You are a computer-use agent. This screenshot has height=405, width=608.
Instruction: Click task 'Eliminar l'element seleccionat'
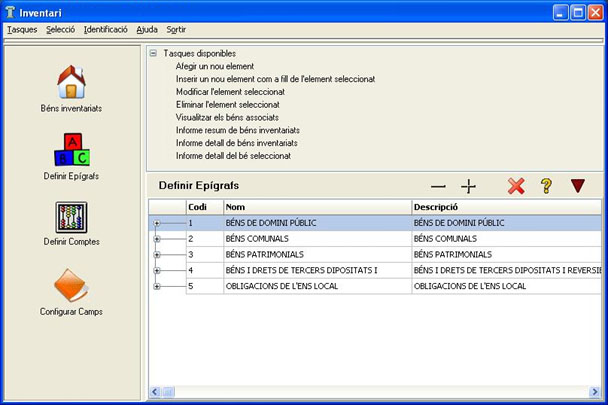(x=227, y=105)
